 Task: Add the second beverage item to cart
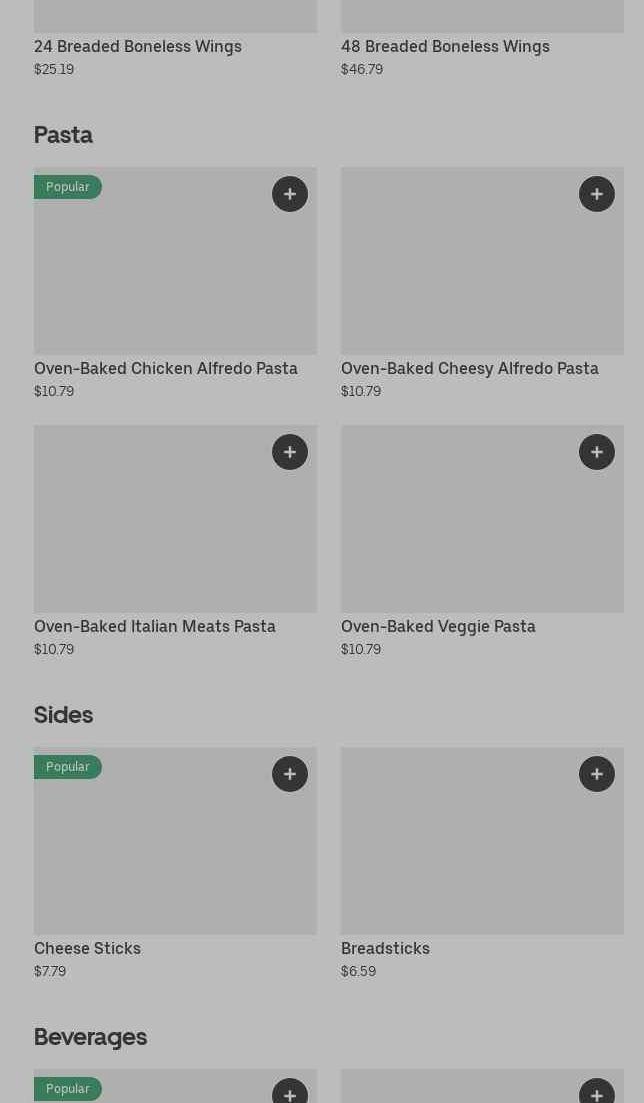(597, 1093)
